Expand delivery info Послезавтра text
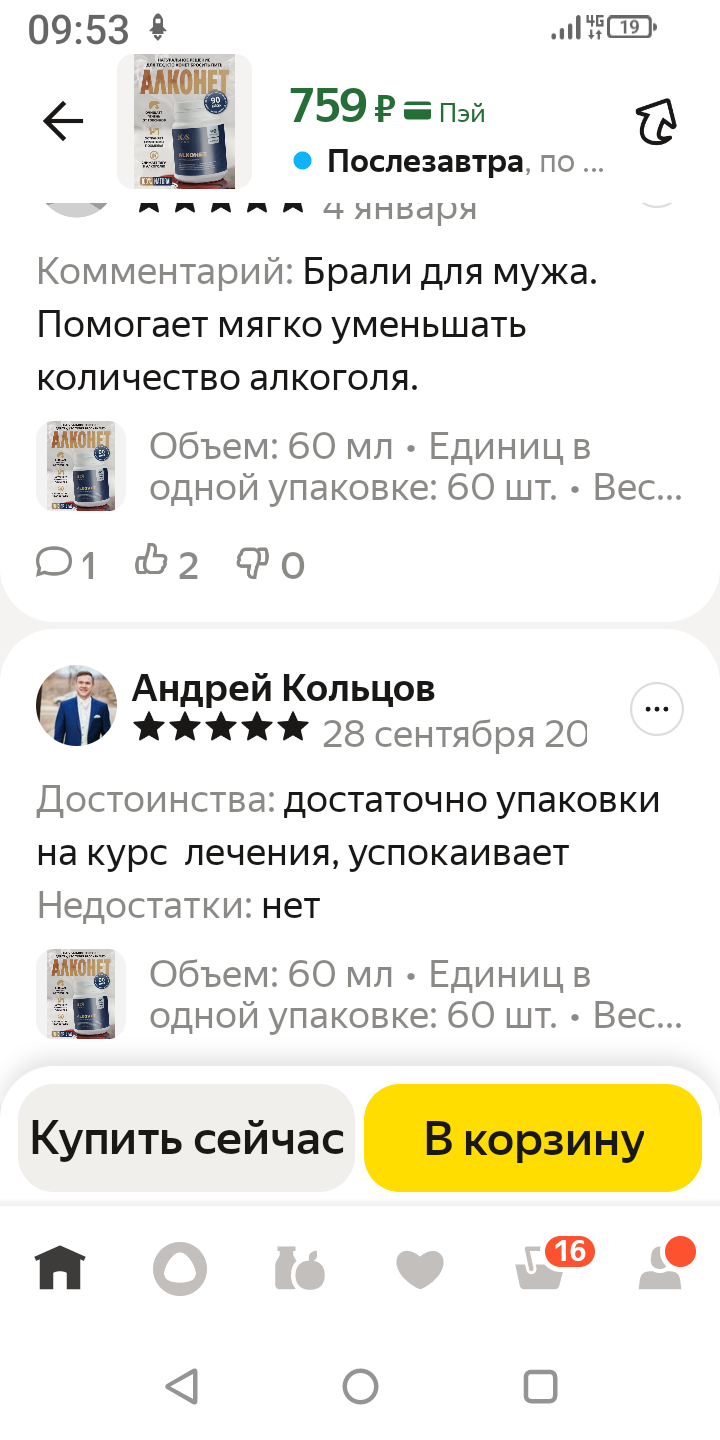 pos(465,161)
